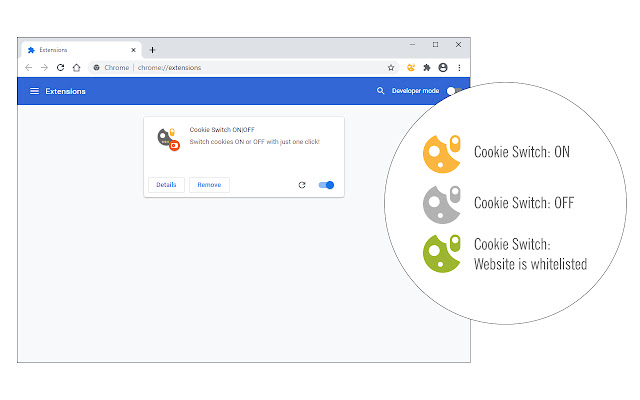Disable the Cookie Switch ON|OFF extension toggle
Viewport: 640px width, 400px height.
tap(326, 185)
